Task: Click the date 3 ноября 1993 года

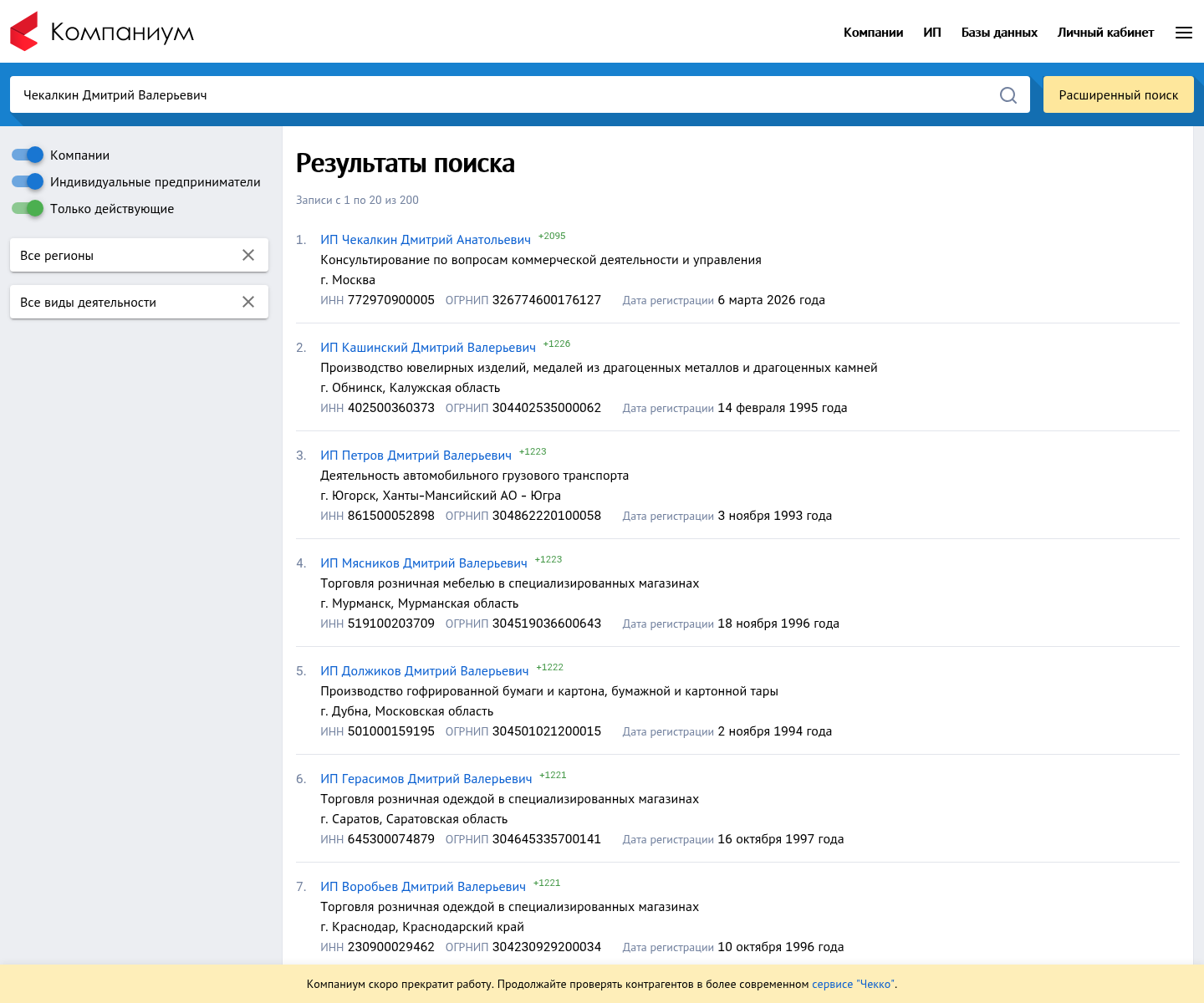Action: [x=775, y=516]
